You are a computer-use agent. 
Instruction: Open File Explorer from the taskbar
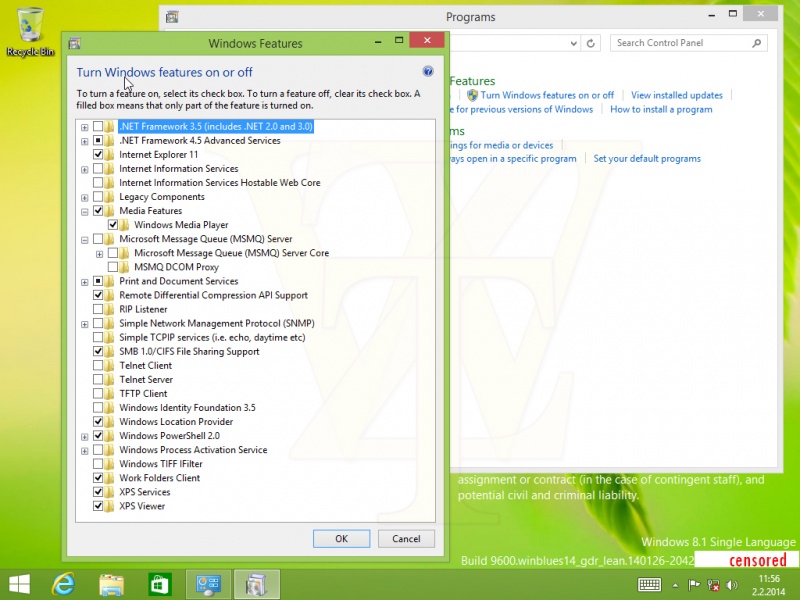[112, 584]
